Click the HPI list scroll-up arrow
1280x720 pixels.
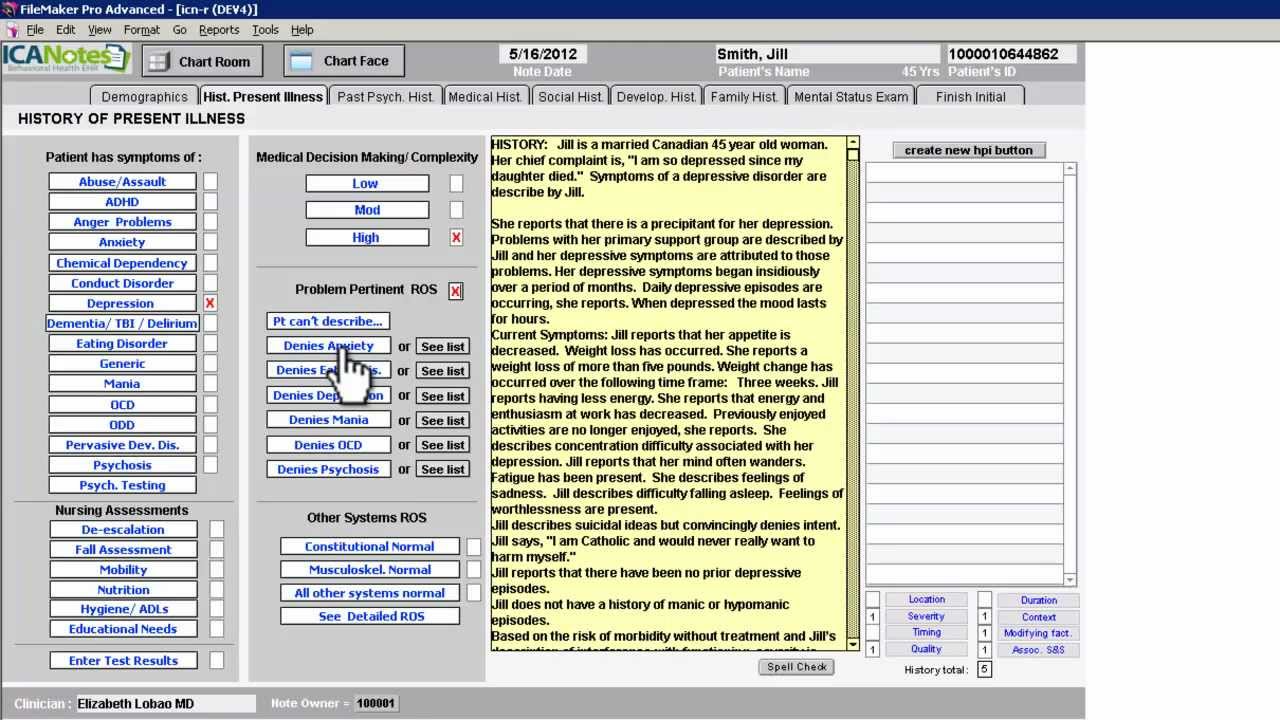point(1070,169)
